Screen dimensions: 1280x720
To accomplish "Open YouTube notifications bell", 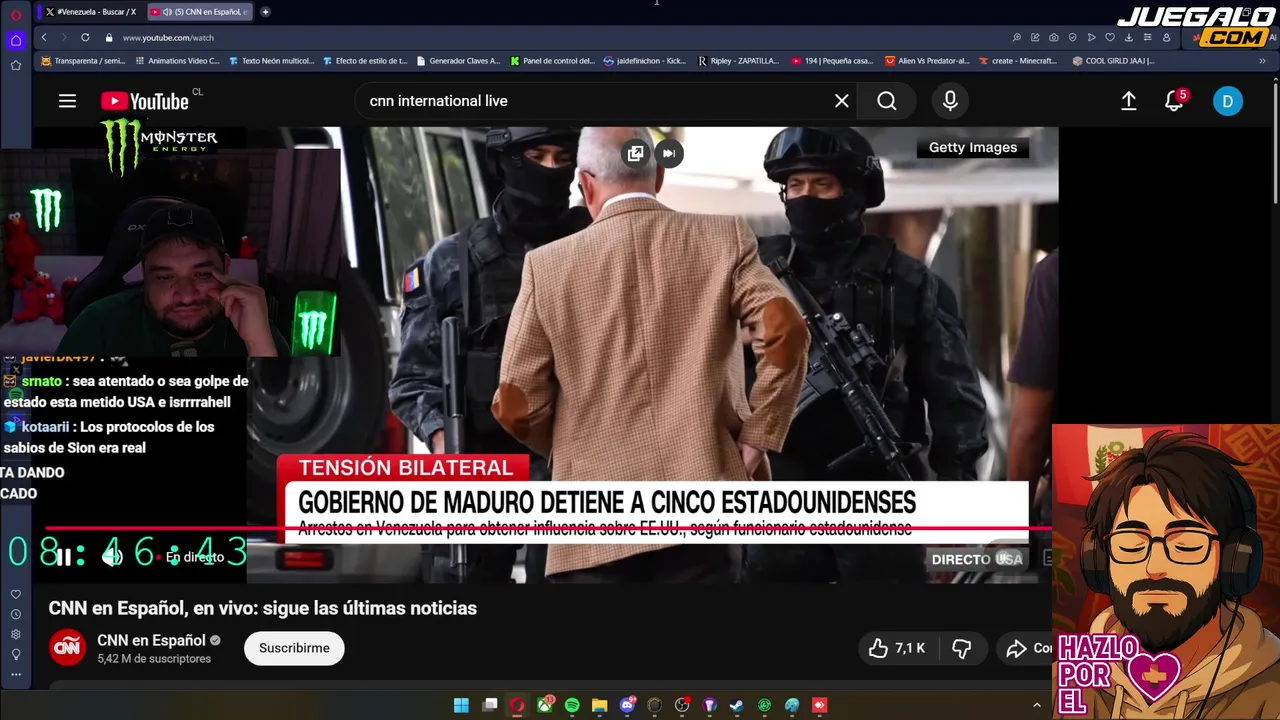I will point(1174,101).
